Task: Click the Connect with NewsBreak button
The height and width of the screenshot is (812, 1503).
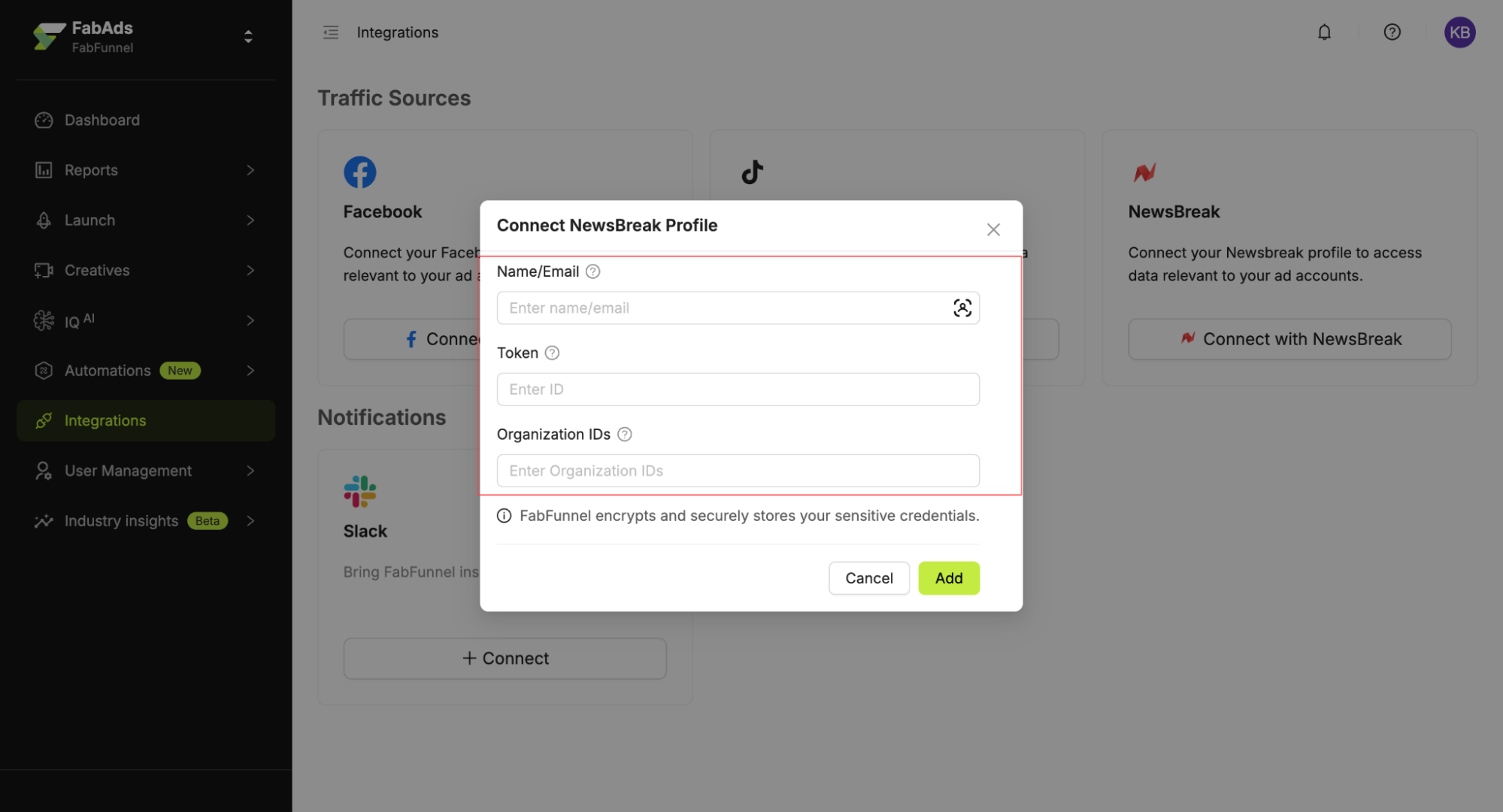Action: [1289, 340]
